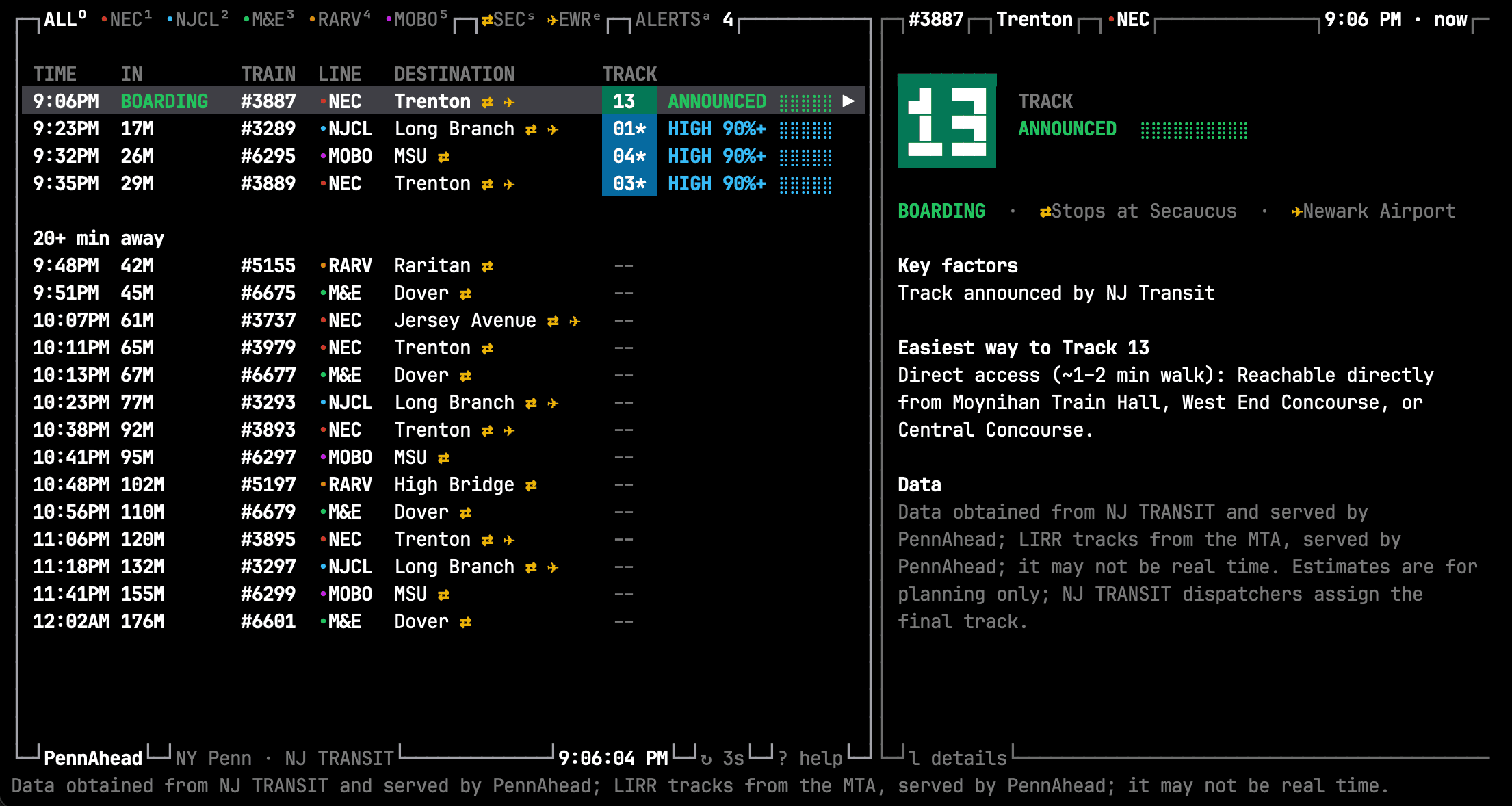Image resolution: width=1512 pixels, height=806 pixels.
Task: Click confidence bar on #6295 row
Action: pyautogui.click(x=806, y=157)
